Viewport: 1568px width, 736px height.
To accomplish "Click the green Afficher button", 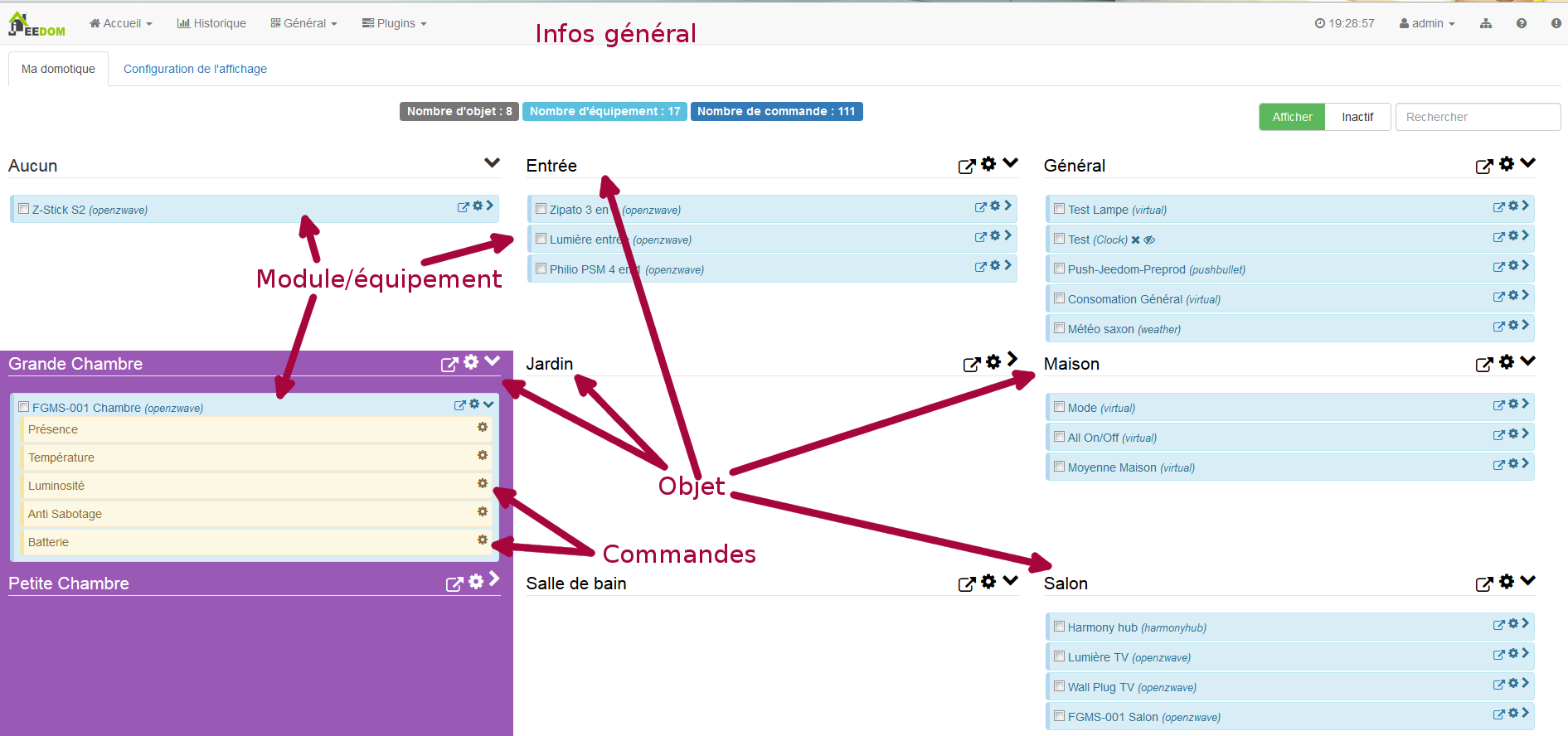I will click(x=1292, y=117).
